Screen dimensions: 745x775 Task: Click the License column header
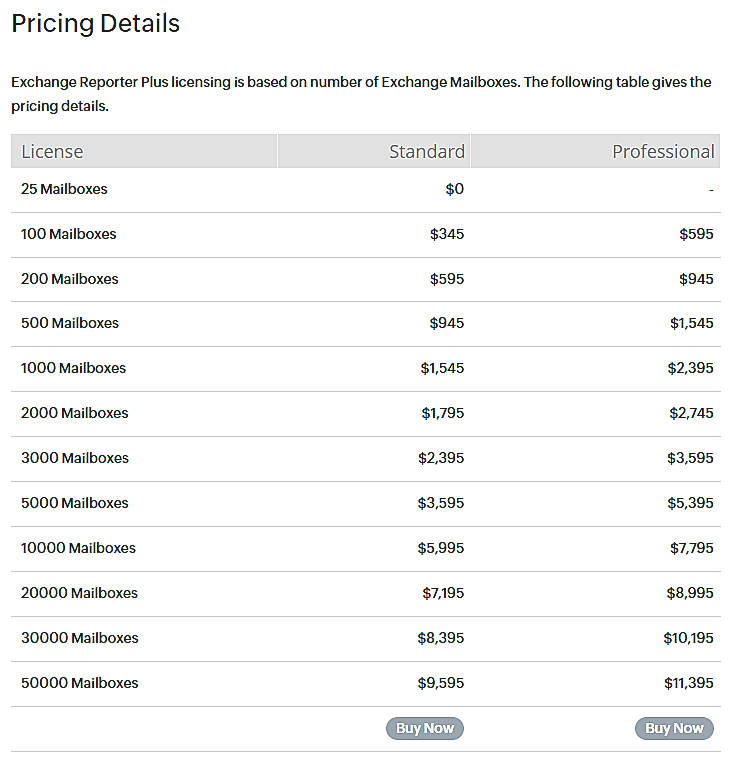click(x=52, y=152)
